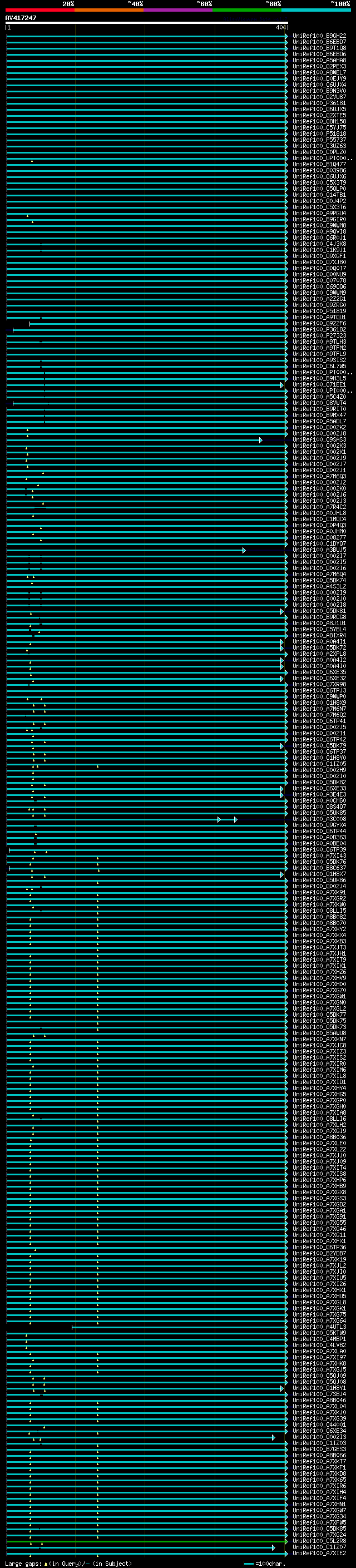Select the UniRef100_A7R4C2 label
Viewport: 356px width, 1568px height.
pyautogui.click(x=319, y=507)
